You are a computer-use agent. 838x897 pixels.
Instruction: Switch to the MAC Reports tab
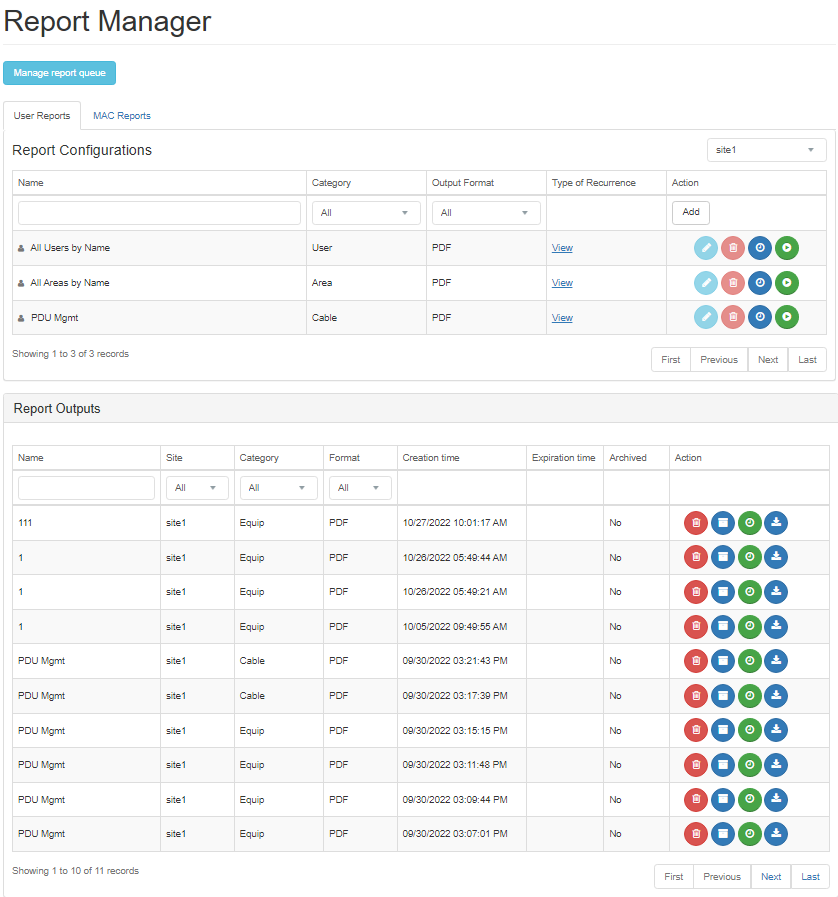click(x=122, y=116)
